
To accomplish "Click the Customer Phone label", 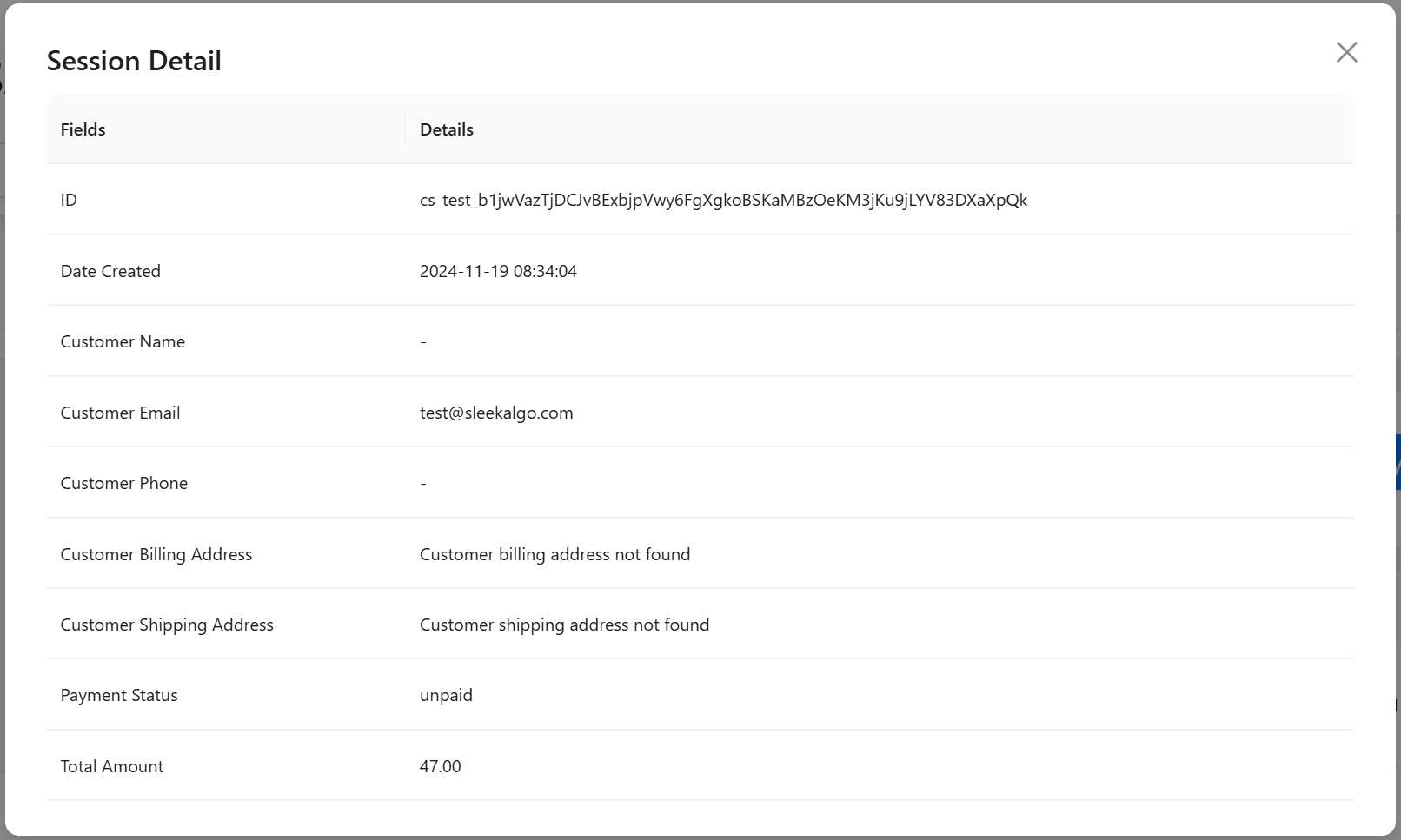I will (x=123, y=483).
